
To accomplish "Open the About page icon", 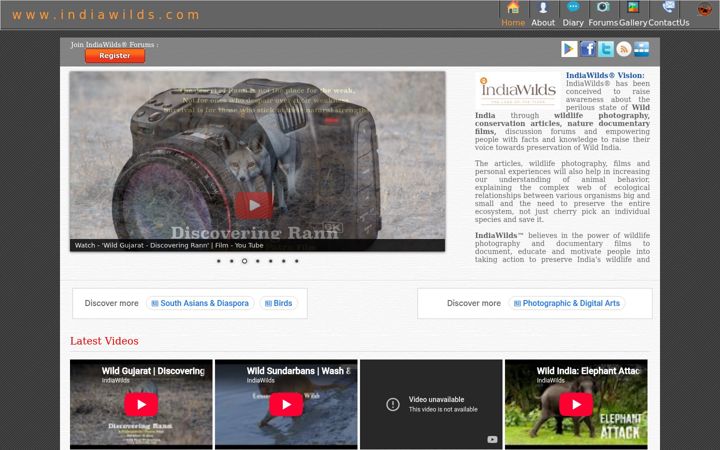I will click(x=543, y=7).
